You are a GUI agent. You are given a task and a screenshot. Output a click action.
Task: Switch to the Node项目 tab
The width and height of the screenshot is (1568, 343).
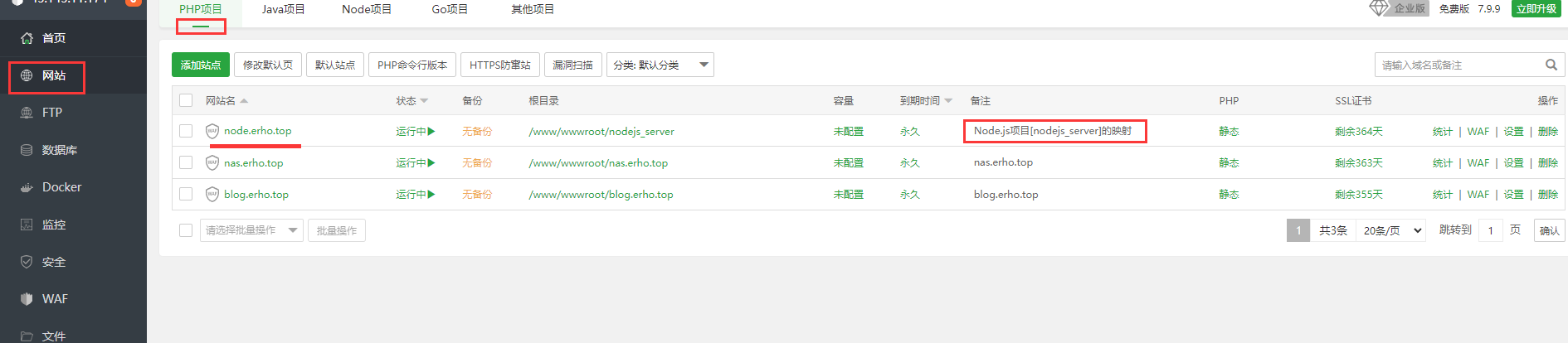point(366,9)
